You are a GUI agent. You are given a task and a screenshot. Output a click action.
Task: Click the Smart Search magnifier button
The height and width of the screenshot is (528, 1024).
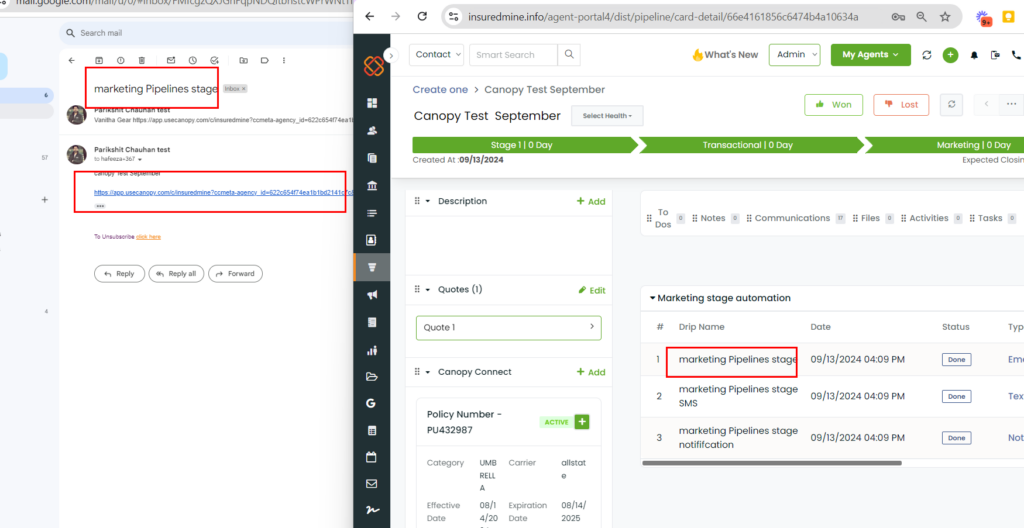(569, 55)
